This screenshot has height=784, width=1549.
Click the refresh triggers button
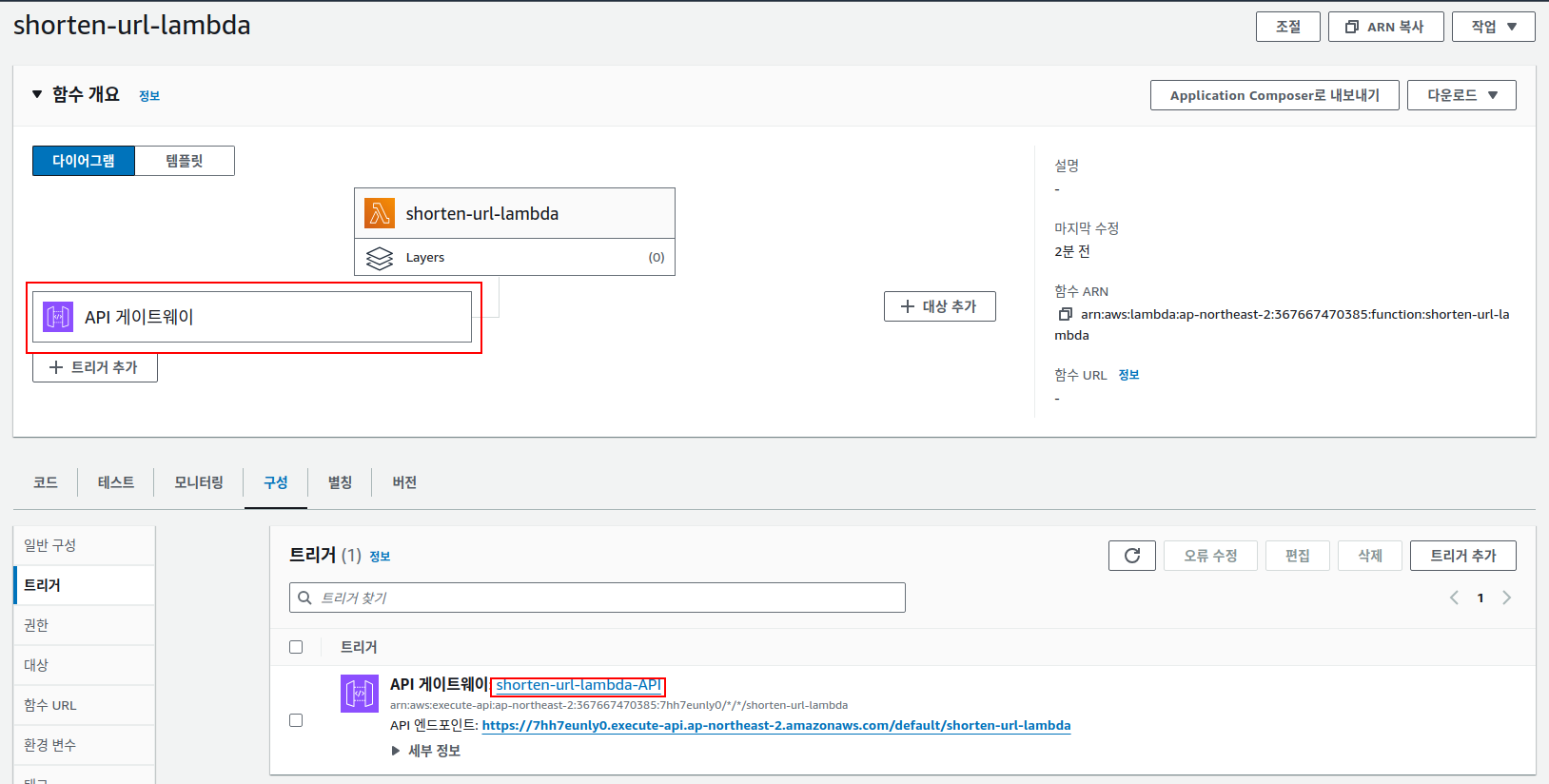[1132, 556]
